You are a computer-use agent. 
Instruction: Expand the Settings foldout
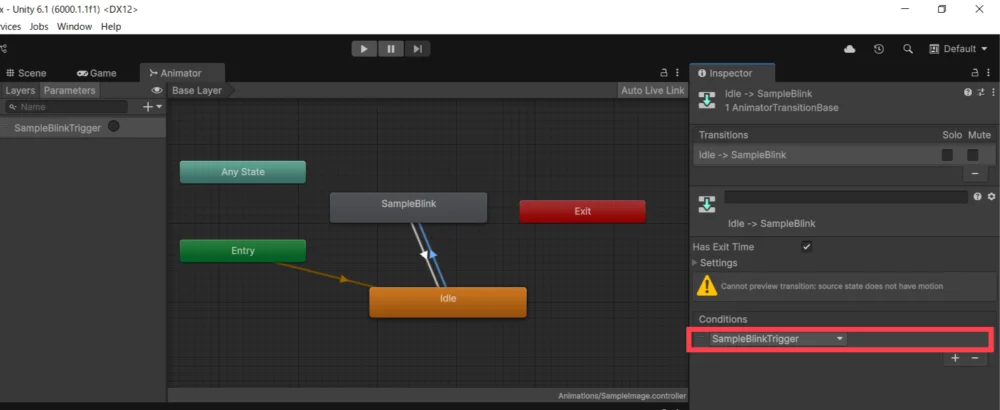(697, 263)
